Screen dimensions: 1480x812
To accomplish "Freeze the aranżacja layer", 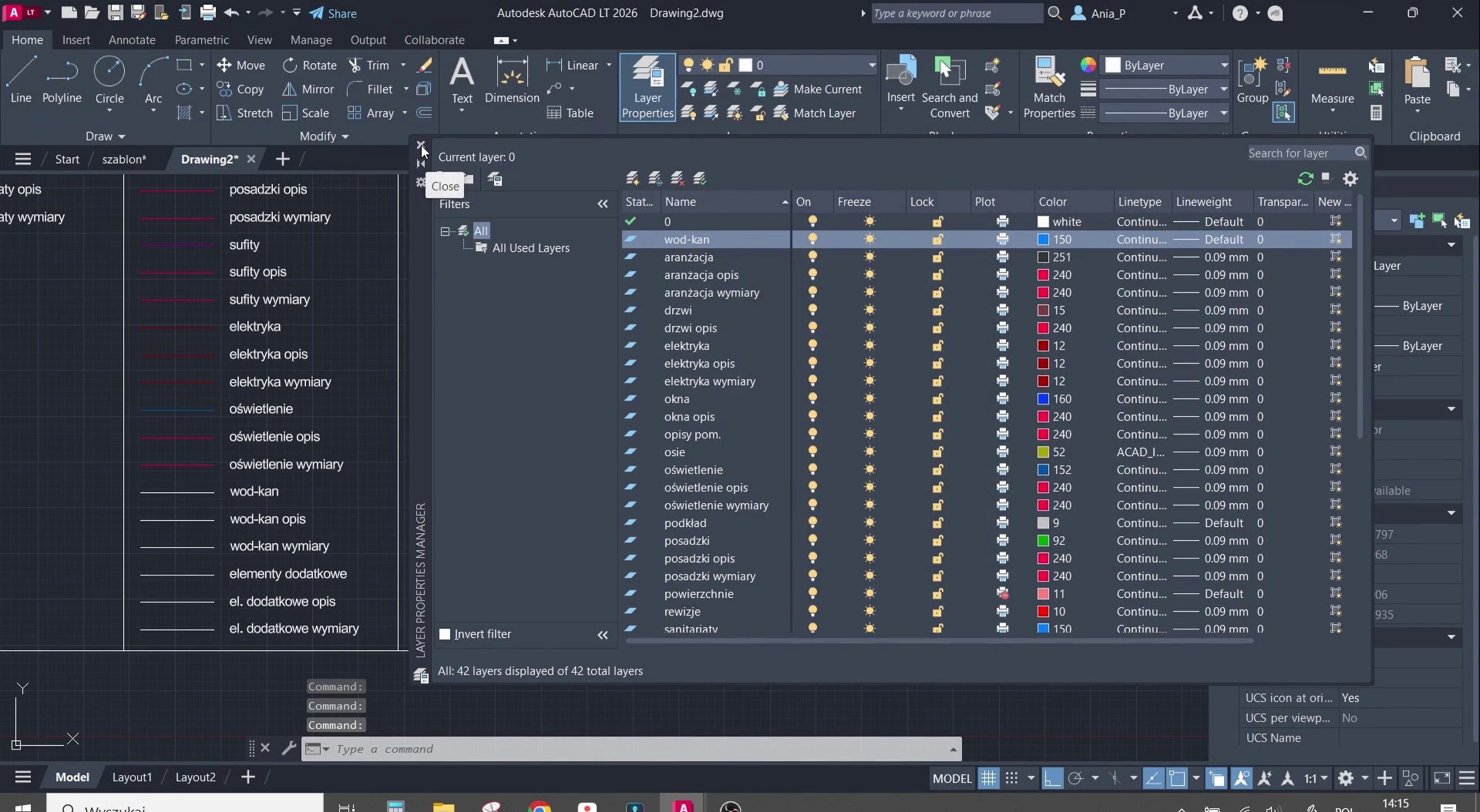I will pos(869,257).
